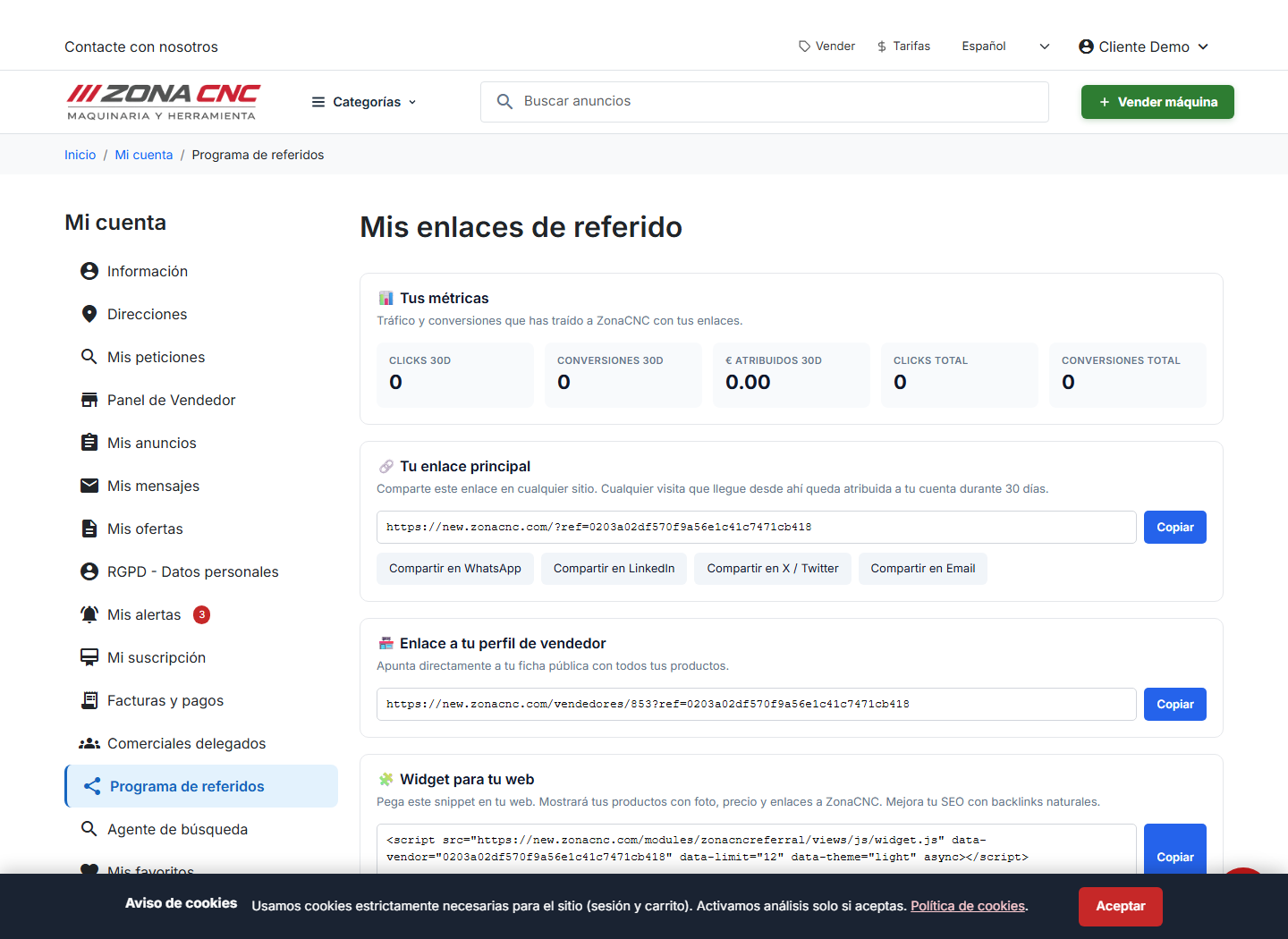The image size is (1288, 939).
Task: Click the Mis ofertas document icon
Action: pyautogui.click(x=89, y=529)
